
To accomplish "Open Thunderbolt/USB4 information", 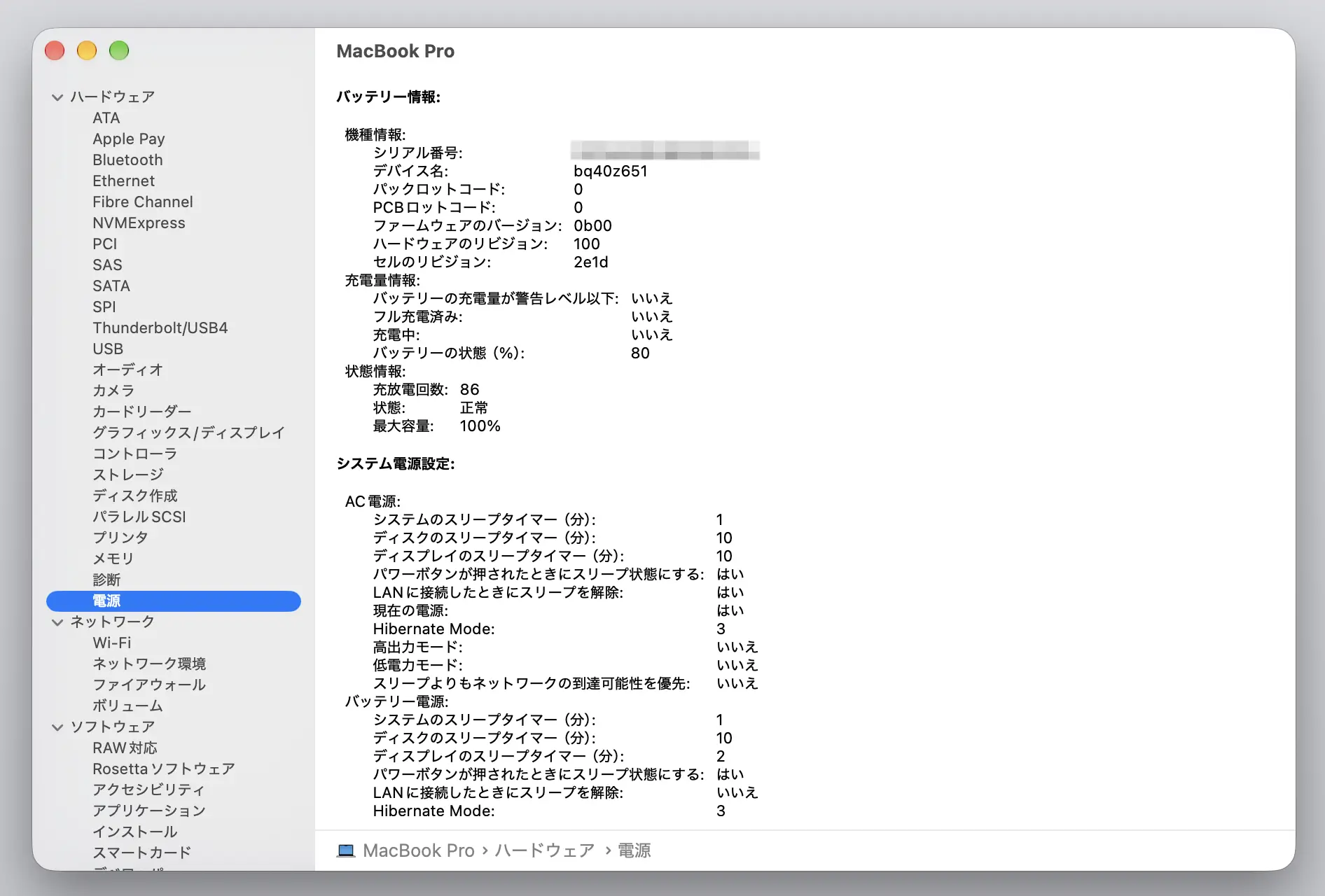I will point(160,328).
